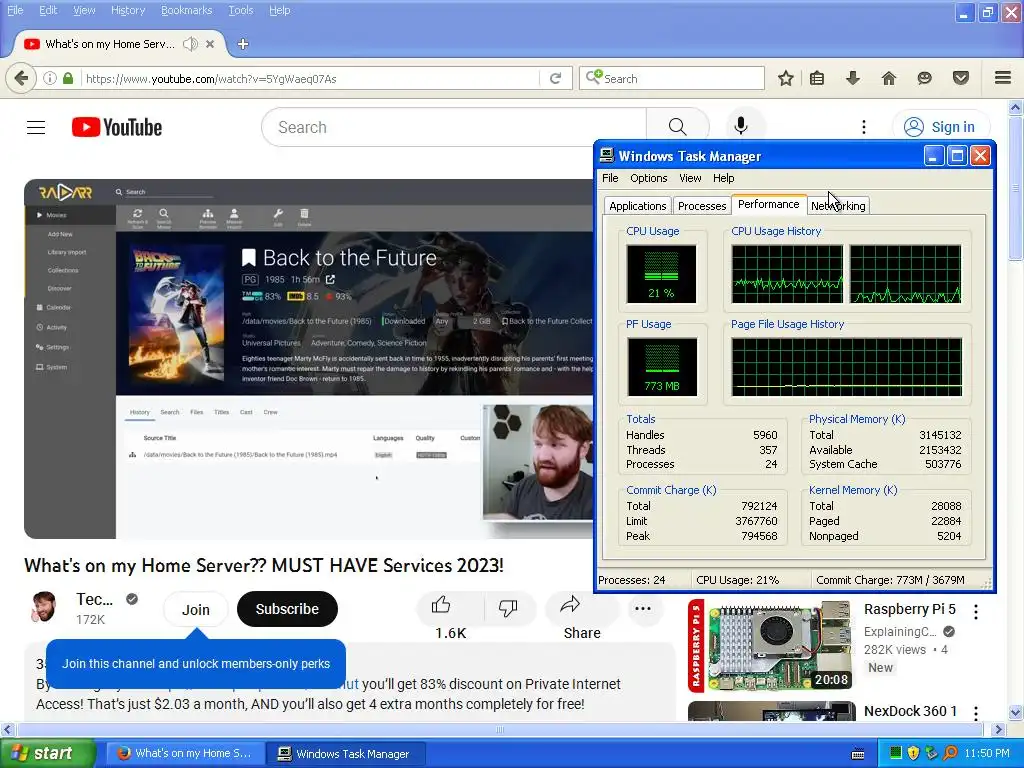Select the Firefox taskbar button
The width and height of the screenshot is (1024, 768).
click(185, 754)
